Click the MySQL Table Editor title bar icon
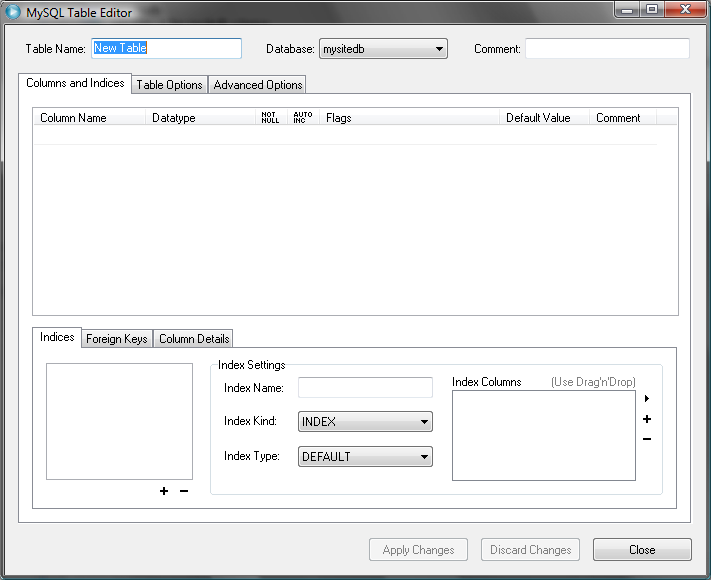Viewport: 711px width, 580px height. point(14,13)
